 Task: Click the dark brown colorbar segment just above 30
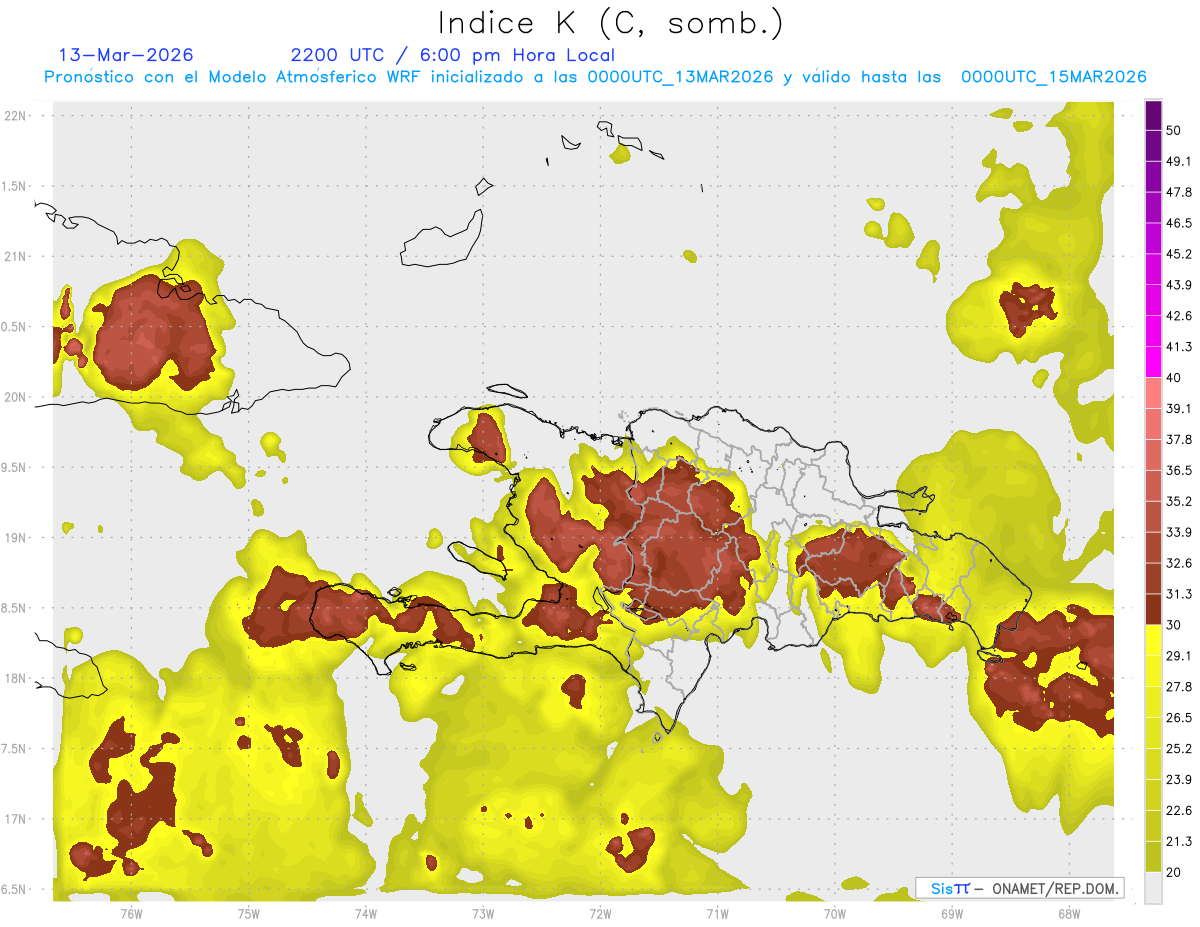1153,609
